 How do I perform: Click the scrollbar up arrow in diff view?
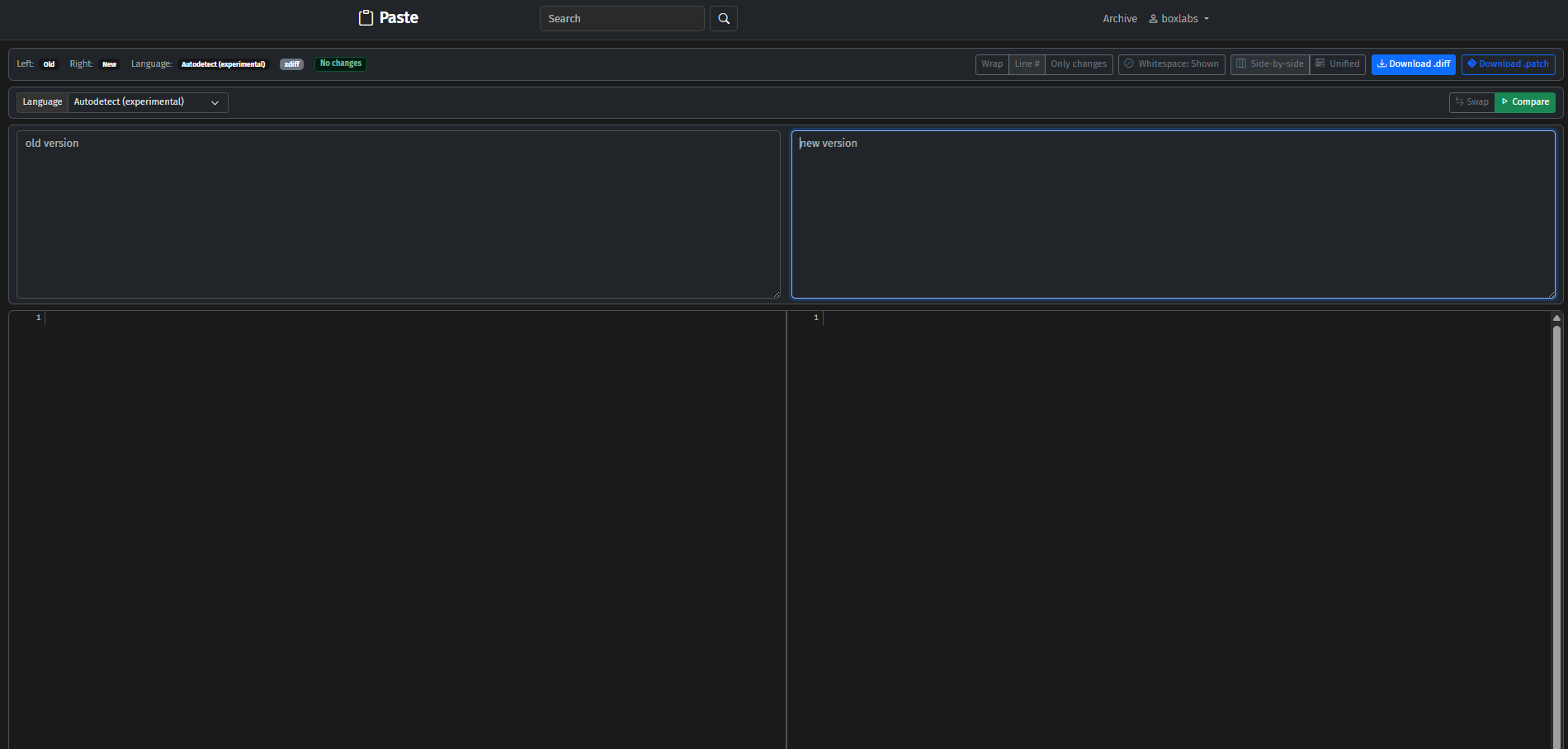1556,318
